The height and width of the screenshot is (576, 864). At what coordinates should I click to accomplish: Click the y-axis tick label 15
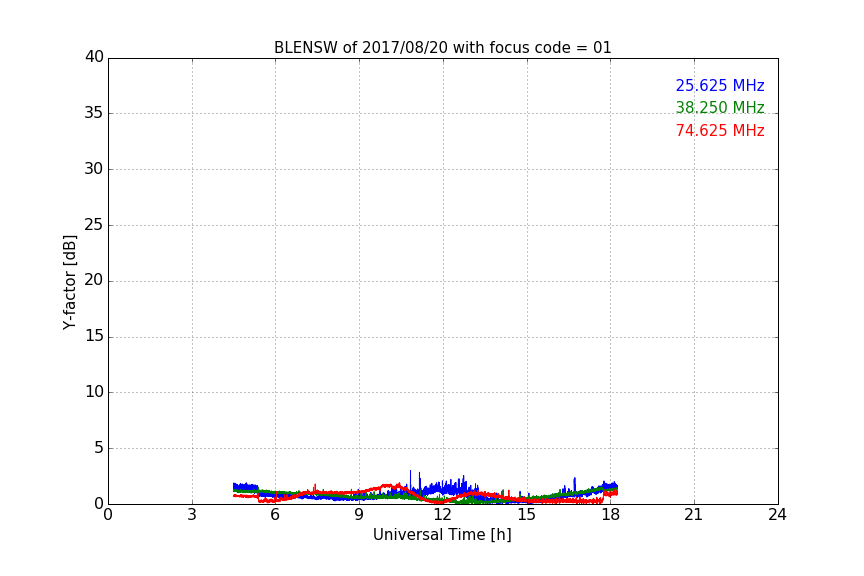pos(94,336)
